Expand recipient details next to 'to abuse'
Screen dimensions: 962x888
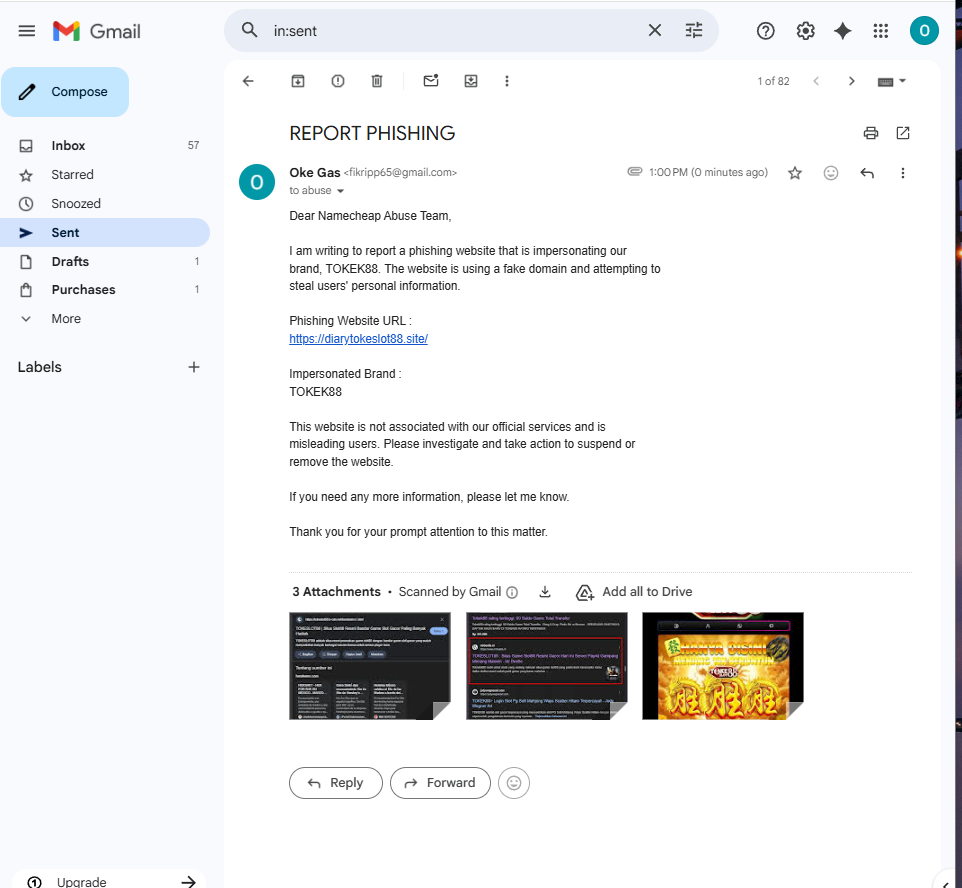[x=341, y=191]
